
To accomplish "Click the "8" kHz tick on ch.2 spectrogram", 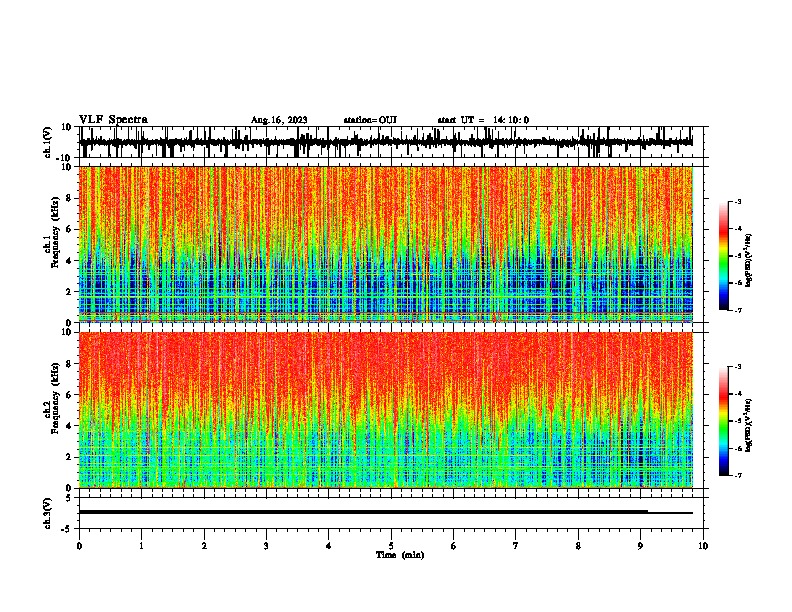I will 70,363.
